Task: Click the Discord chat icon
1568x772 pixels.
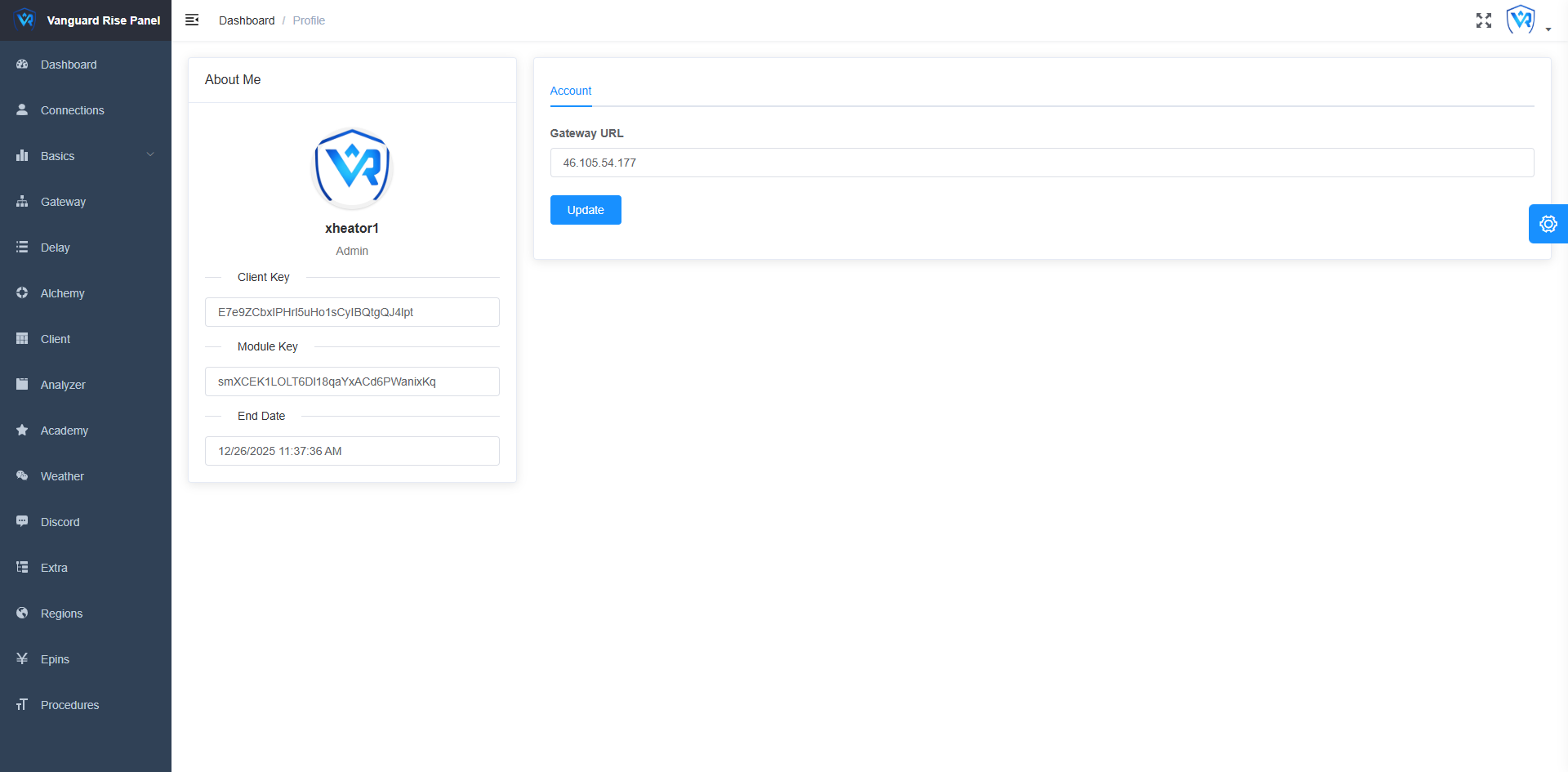Action: (x=22, y=522)
